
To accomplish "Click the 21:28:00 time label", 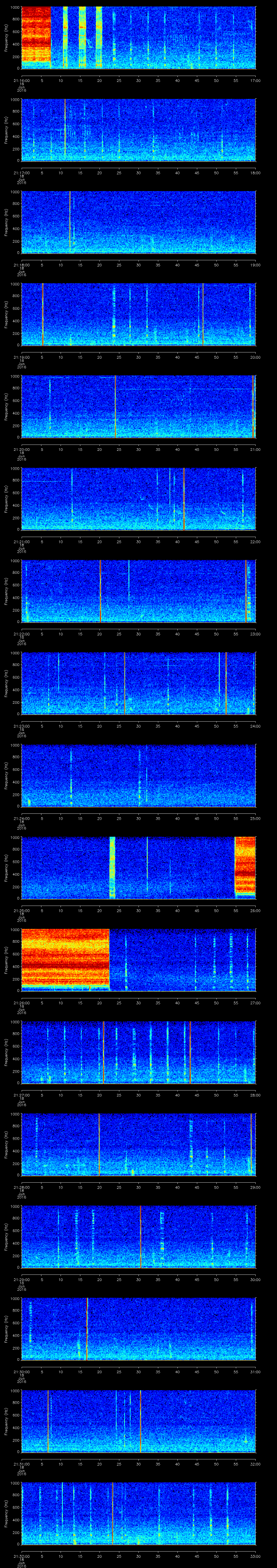I will pyautogui.click(x=21, y=1187).
